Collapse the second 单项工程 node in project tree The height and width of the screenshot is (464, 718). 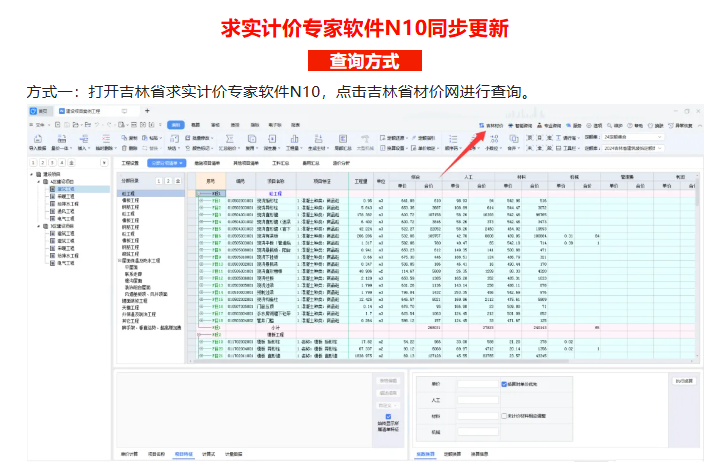pyautogui.click(x=38, y=226)
